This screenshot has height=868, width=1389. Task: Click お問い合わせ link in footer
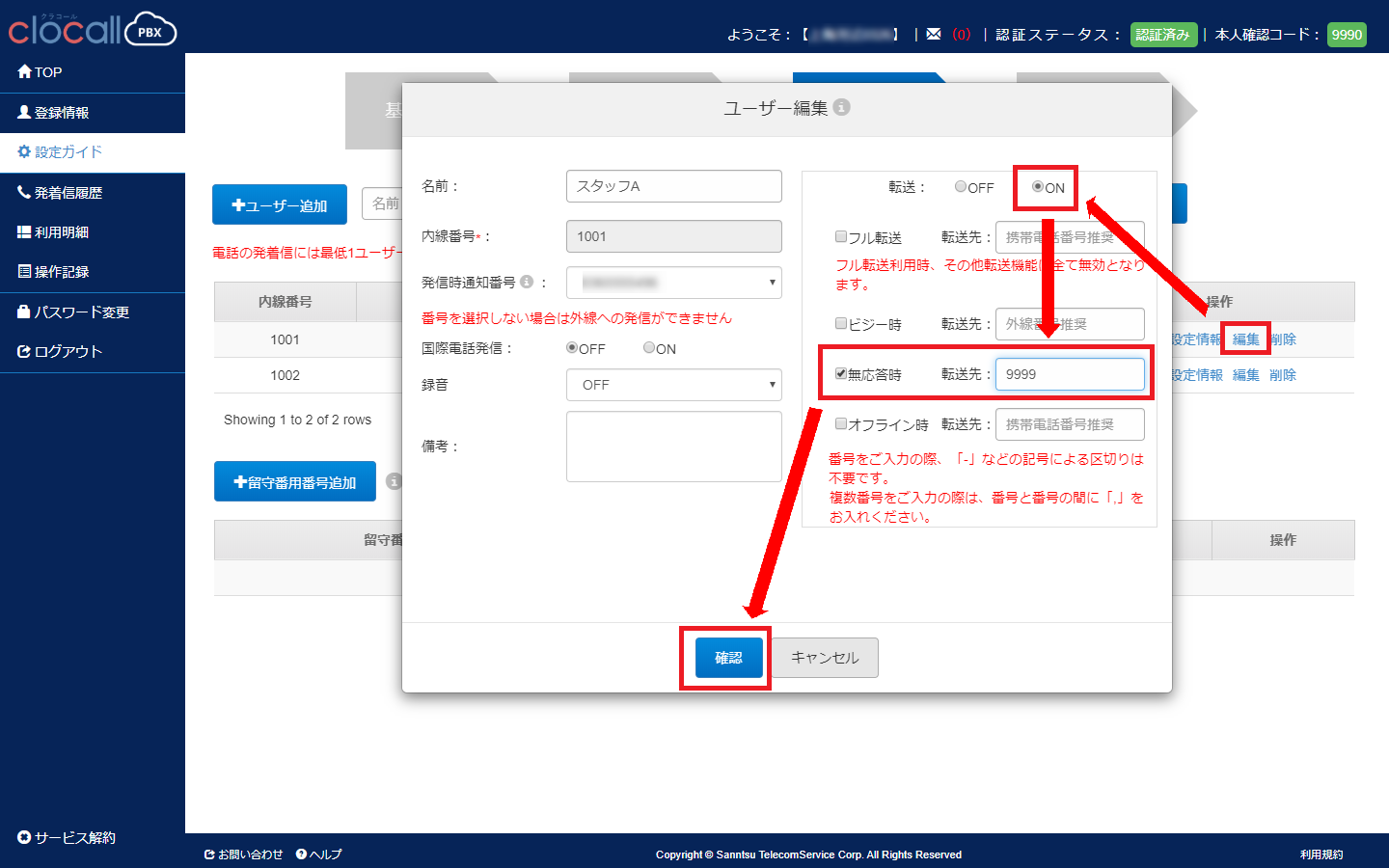coord(244,854)
